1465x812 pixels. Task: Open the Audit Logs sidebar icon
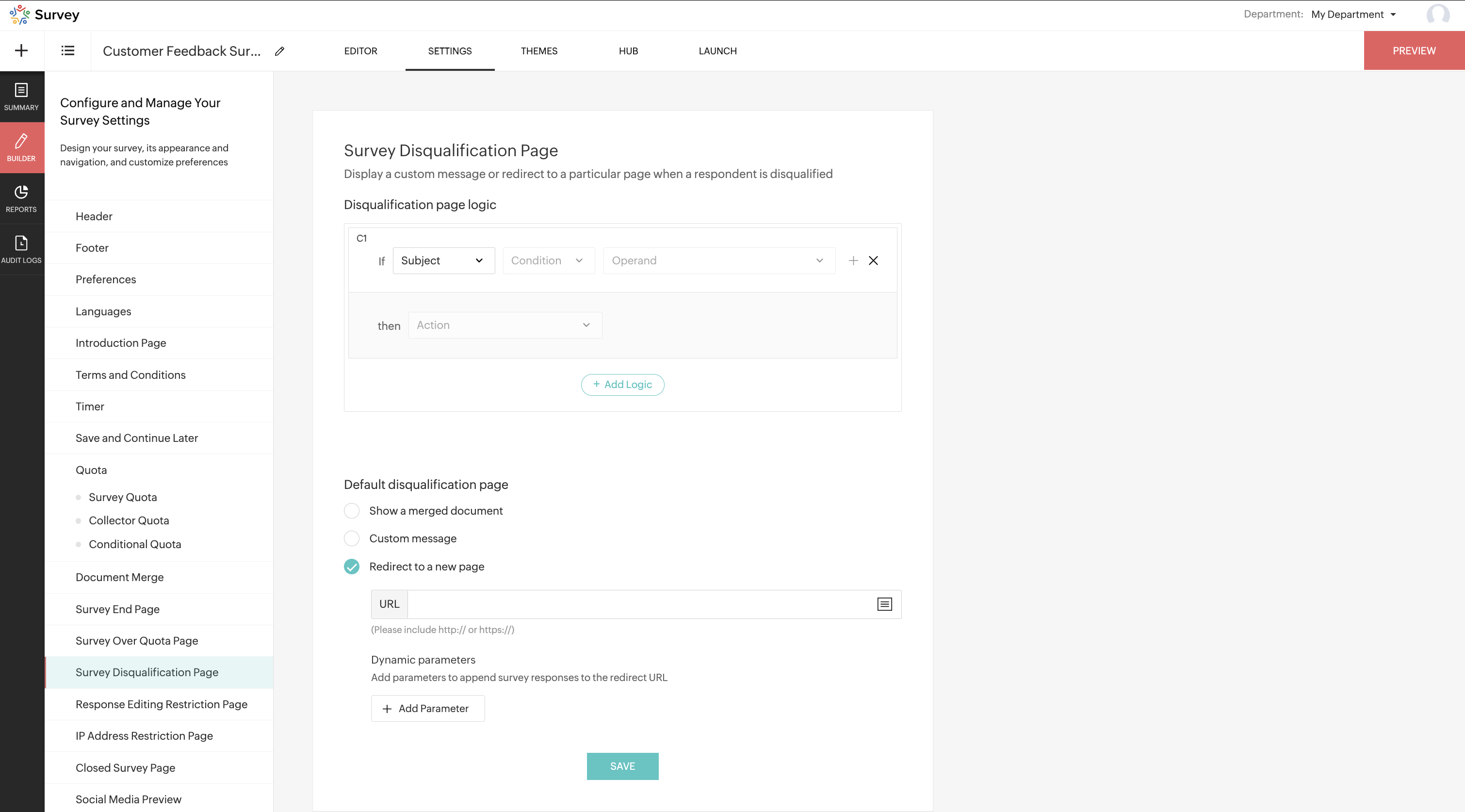click(x=22, y=250)
